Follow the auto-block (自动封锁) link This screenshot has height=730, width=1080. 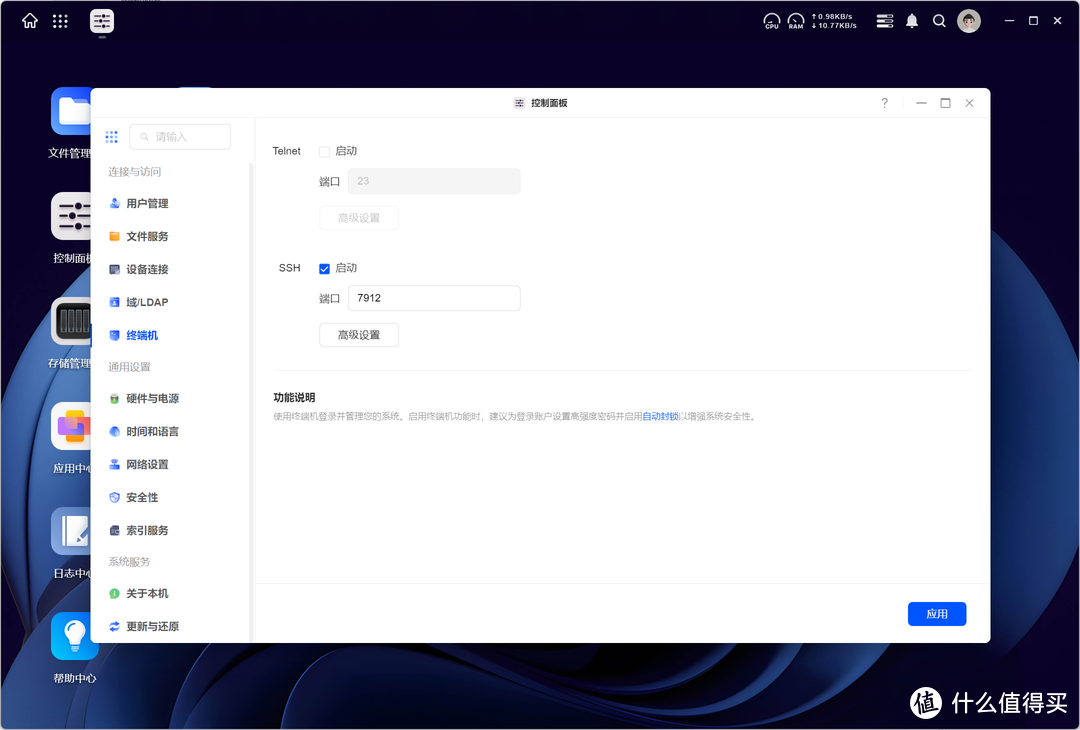(x=660, y=416)
